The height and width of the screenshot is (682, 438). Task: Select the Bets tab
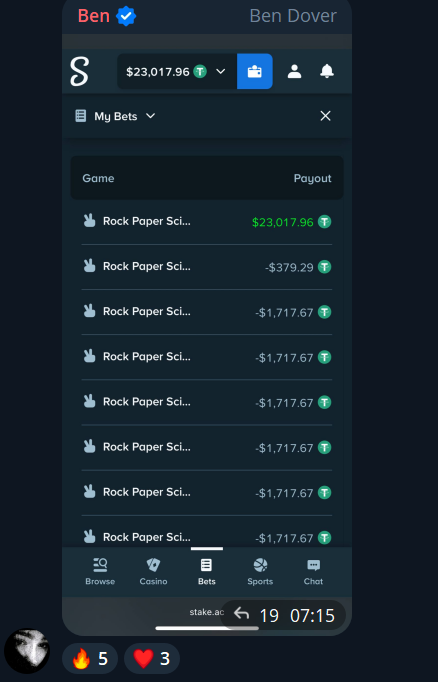207,572
